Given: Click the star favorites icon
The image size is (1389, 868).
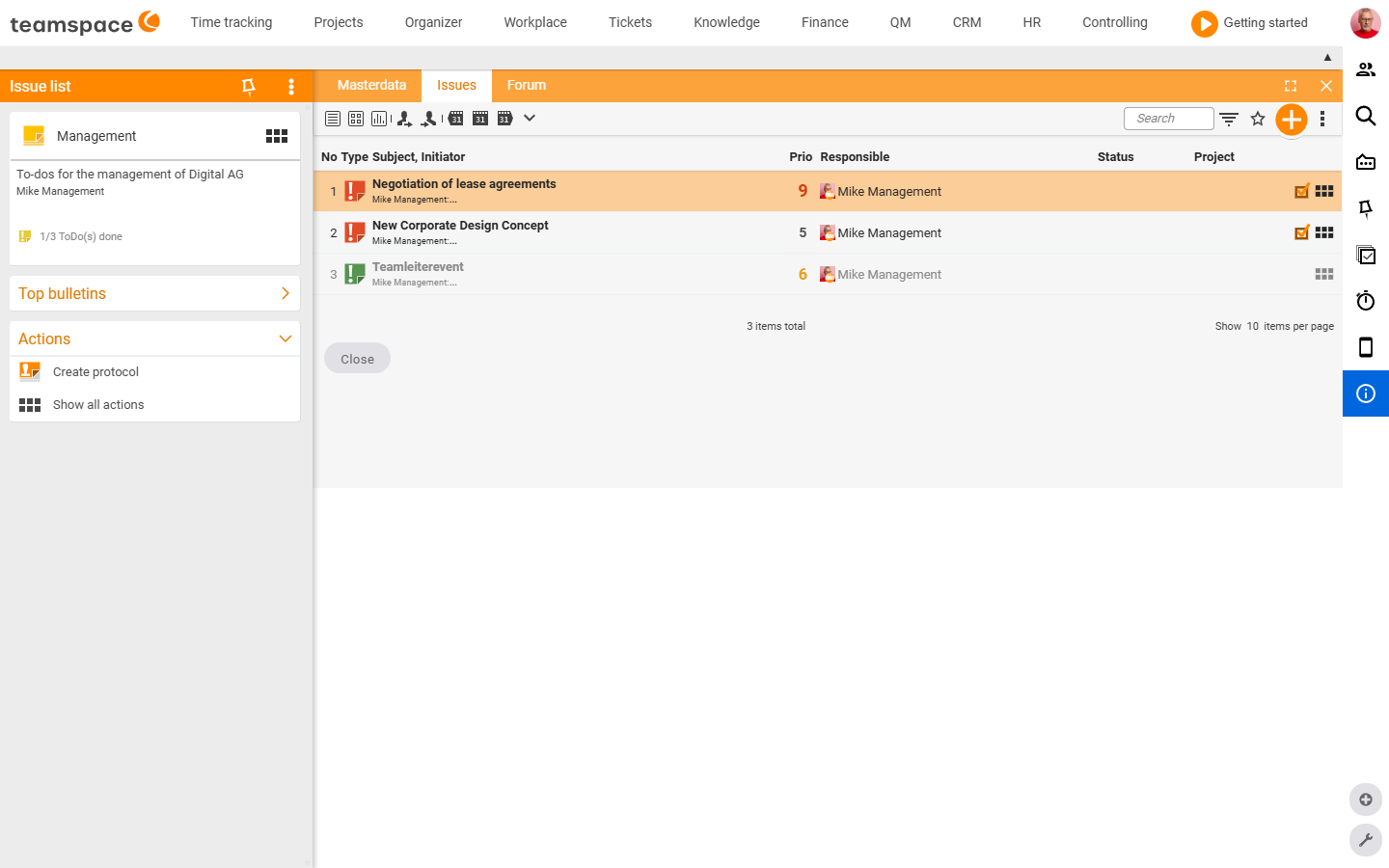Looking at the screenshot, I should coord(1258,119).
